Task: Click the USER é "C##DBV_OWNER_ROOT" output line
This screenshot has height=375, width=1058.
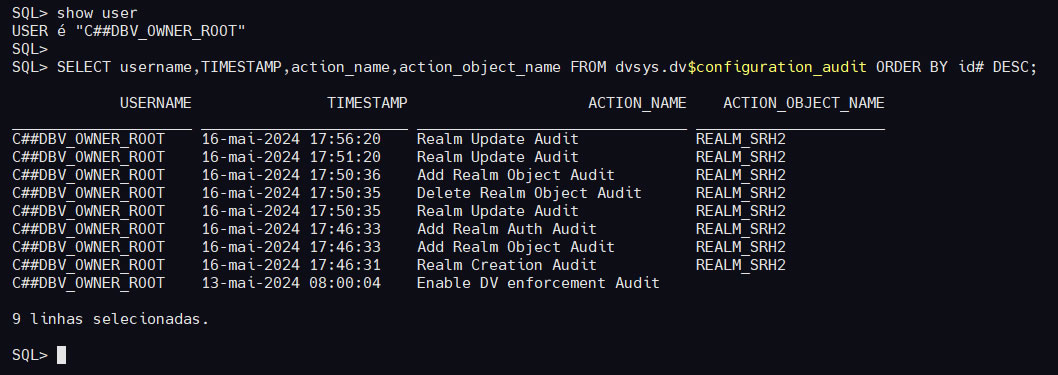Action: [x=129, y=31]
